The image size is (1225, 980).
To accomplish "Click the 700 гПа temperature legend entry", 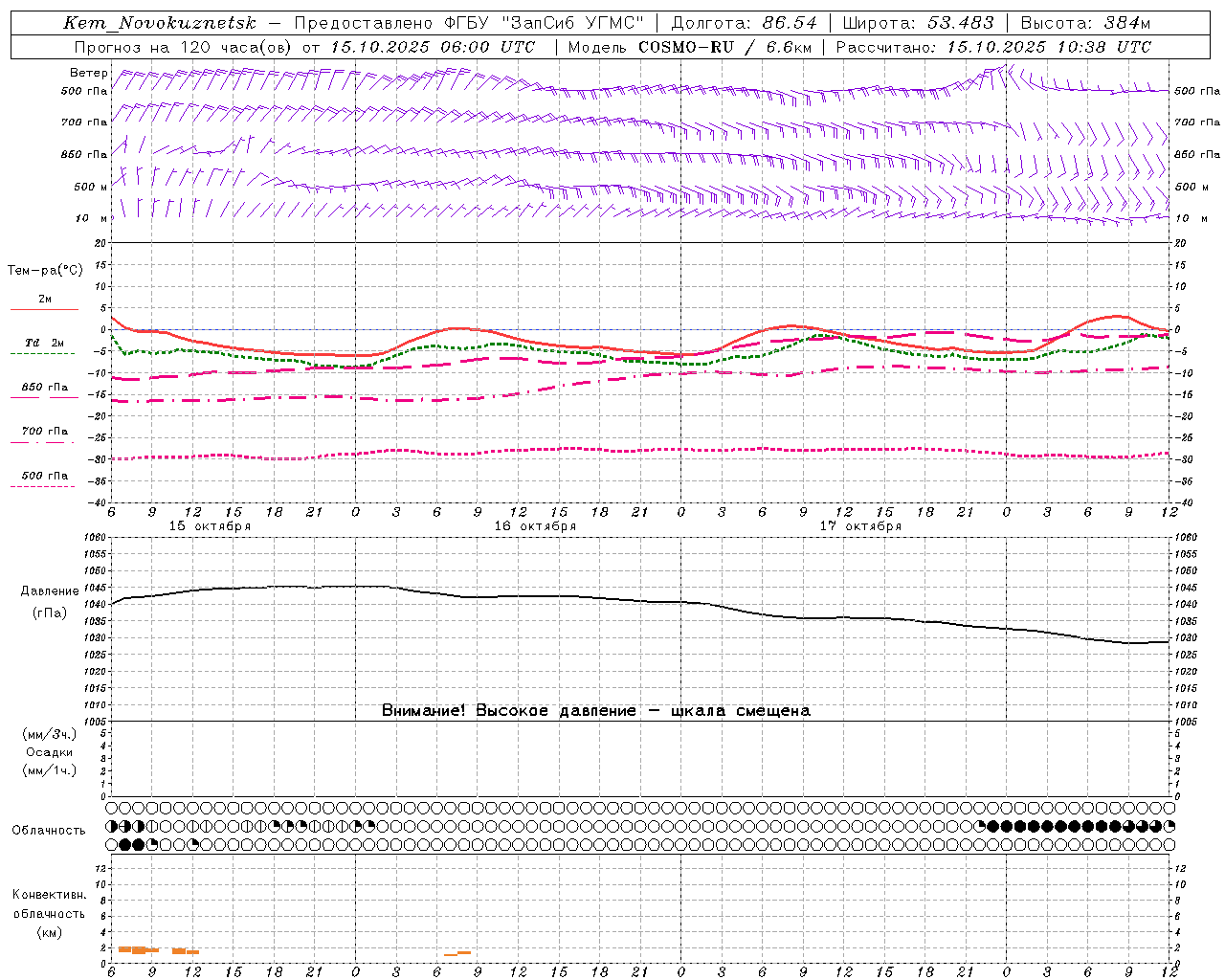I will pyautogui.click(x=45, y=431).
